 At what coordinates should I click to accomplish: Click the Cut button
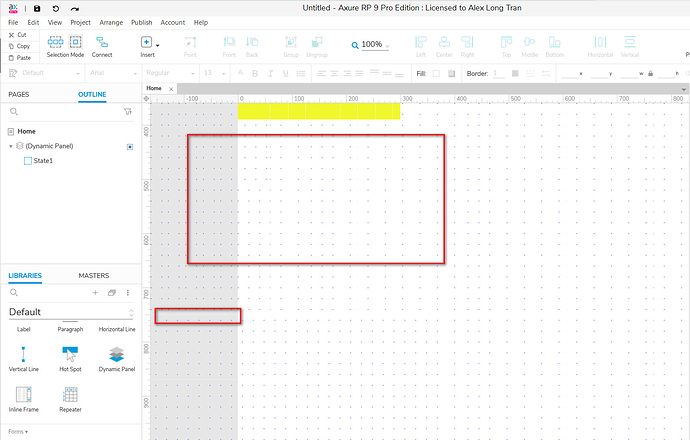[18, 34]
